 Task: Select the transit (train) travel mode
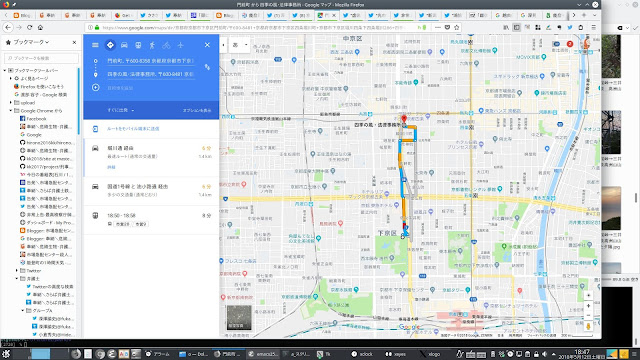coord(138,45)
